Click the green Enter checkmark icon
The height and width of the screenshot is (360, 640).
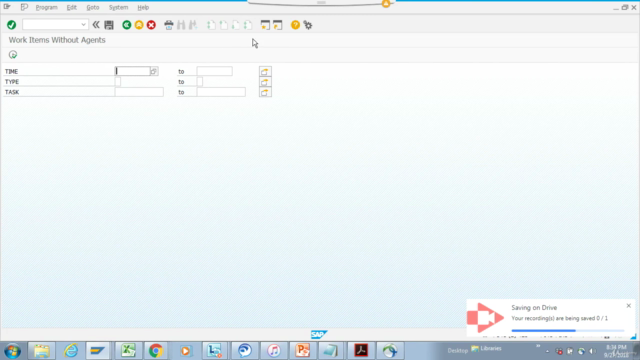click(11, 25)
